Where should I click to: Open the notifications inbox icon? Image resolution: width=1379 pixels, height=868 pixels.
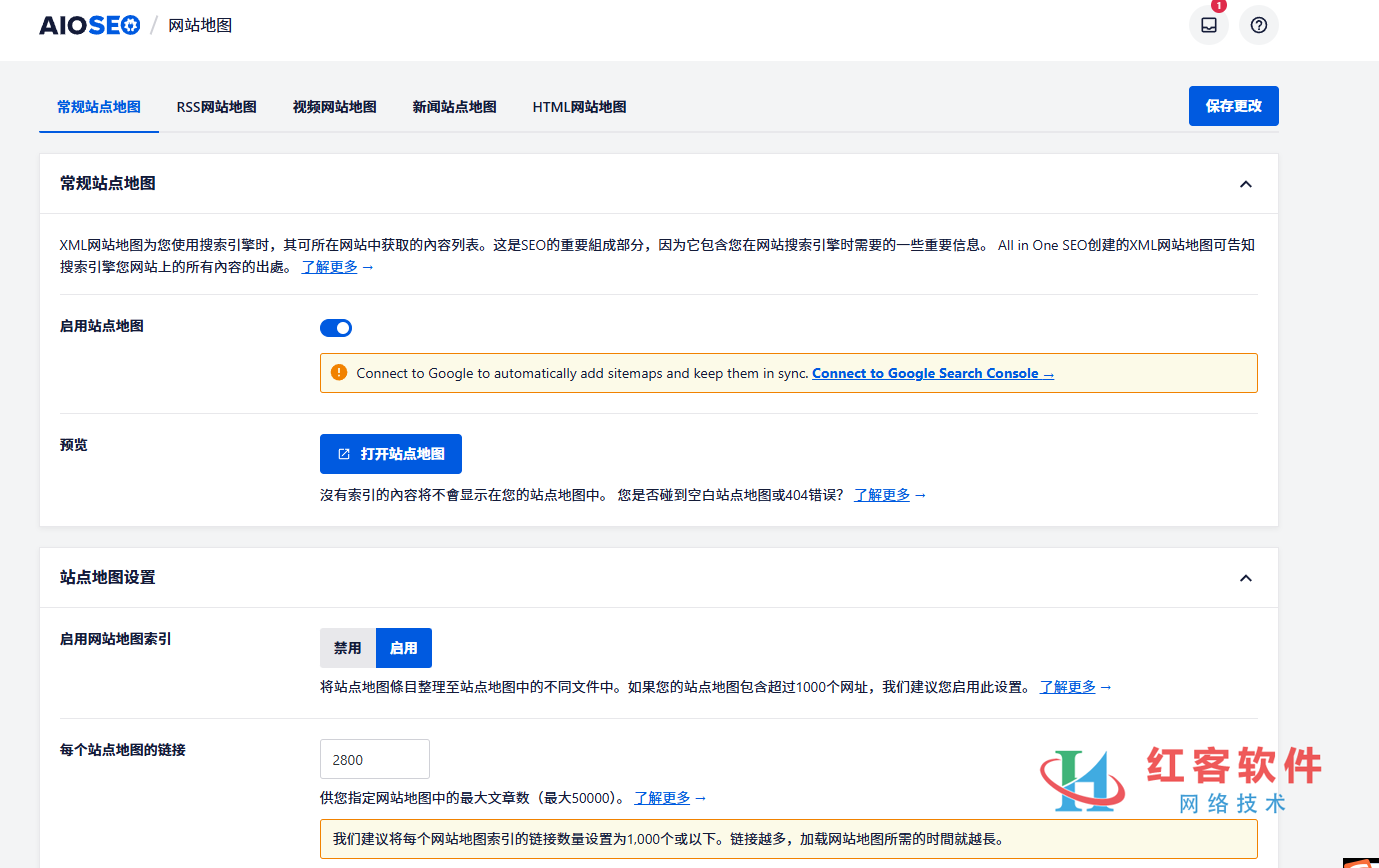tap(1208, 25)
